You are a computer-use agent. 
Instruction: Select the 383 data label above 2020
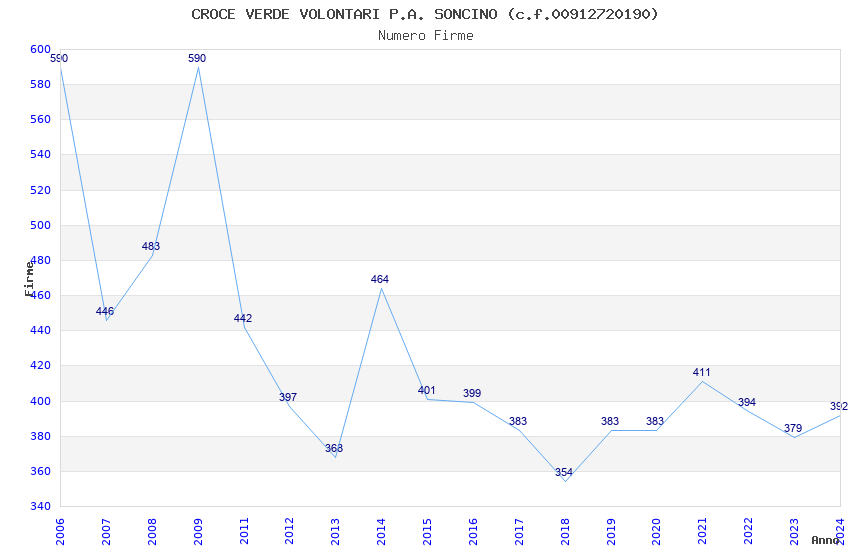coord(655,422)
